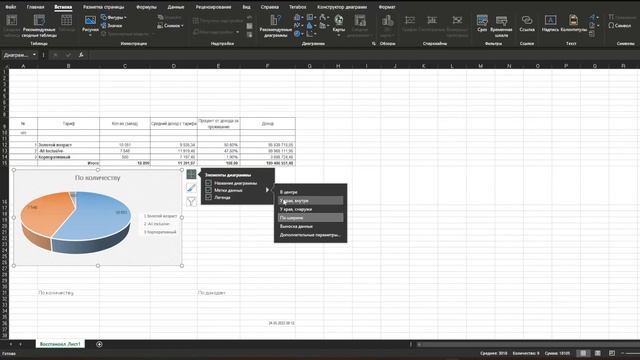Switch to the Формулы tab
640x360 pixels.
[146, 7]
